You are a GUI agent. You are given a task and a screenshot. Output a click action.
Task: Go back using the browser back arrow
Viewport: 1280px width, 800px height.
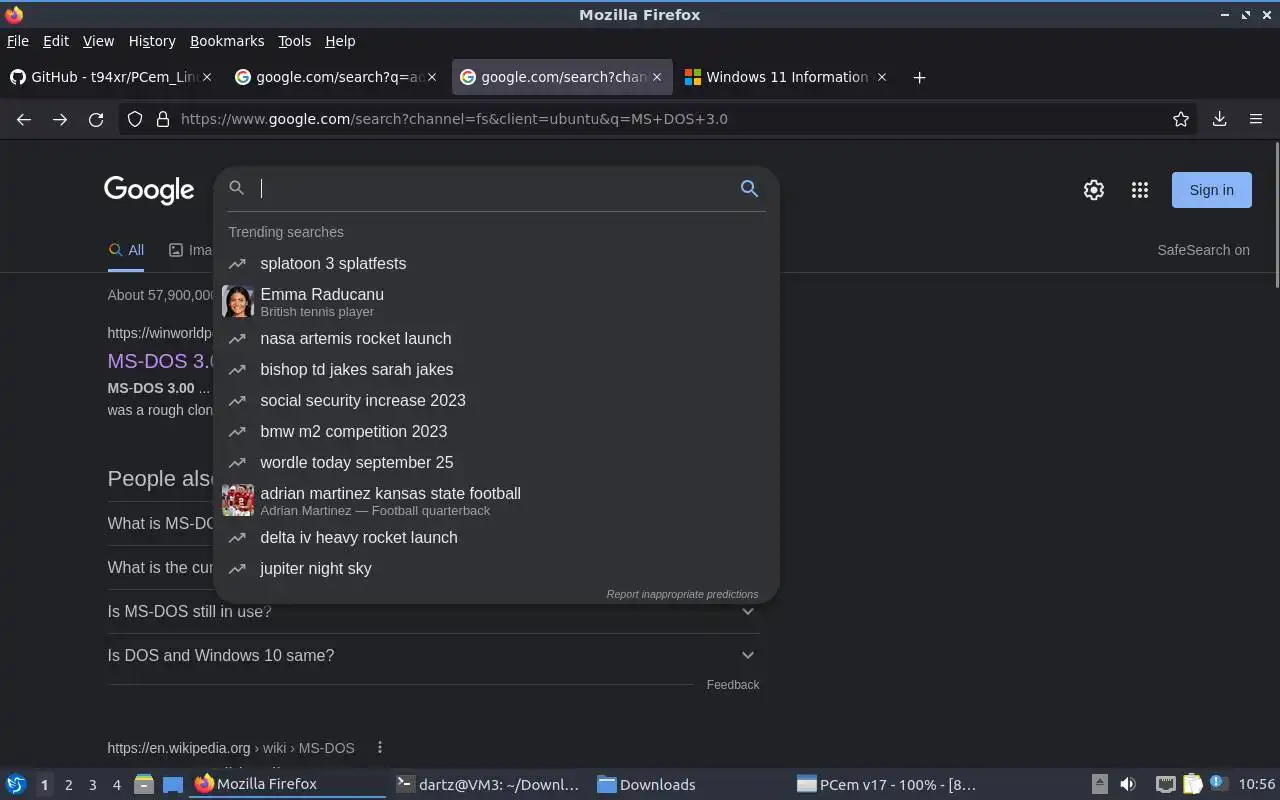(24, 119)
